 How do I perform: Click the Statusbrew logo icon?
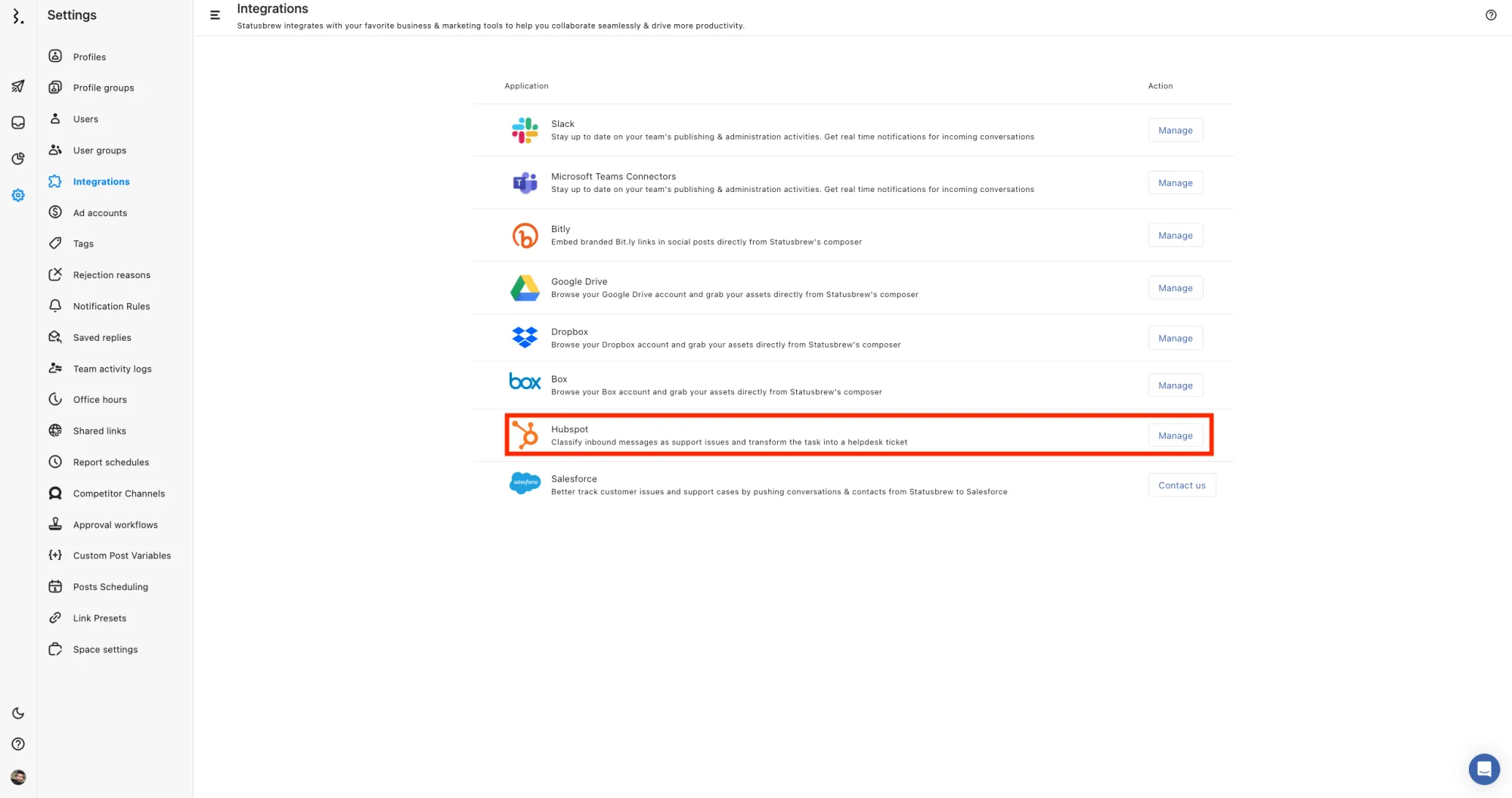[x=18, y=16]
